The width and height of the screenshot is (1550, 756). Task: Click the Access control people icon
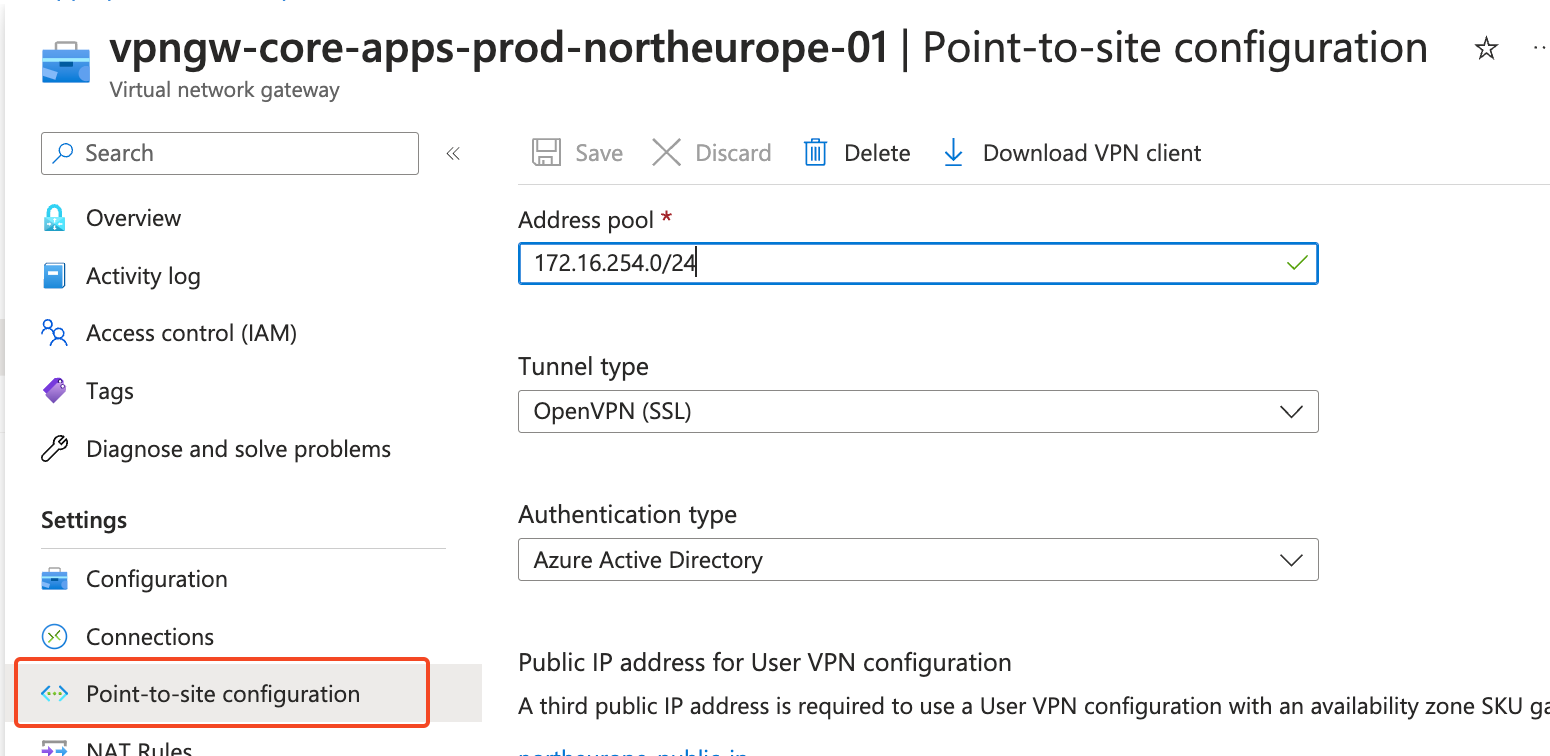[54, 333]
